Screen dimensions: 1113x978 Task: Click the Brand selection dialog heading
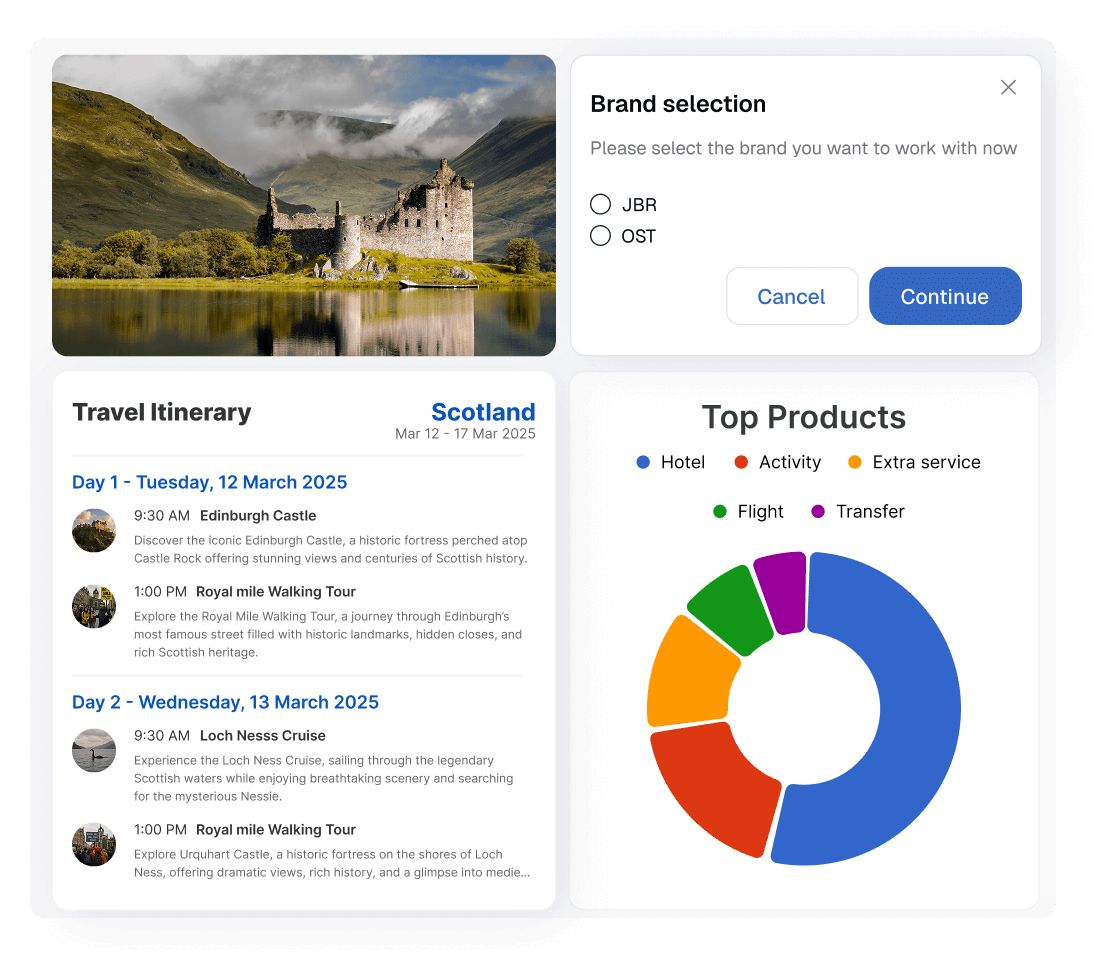(678, 104)
